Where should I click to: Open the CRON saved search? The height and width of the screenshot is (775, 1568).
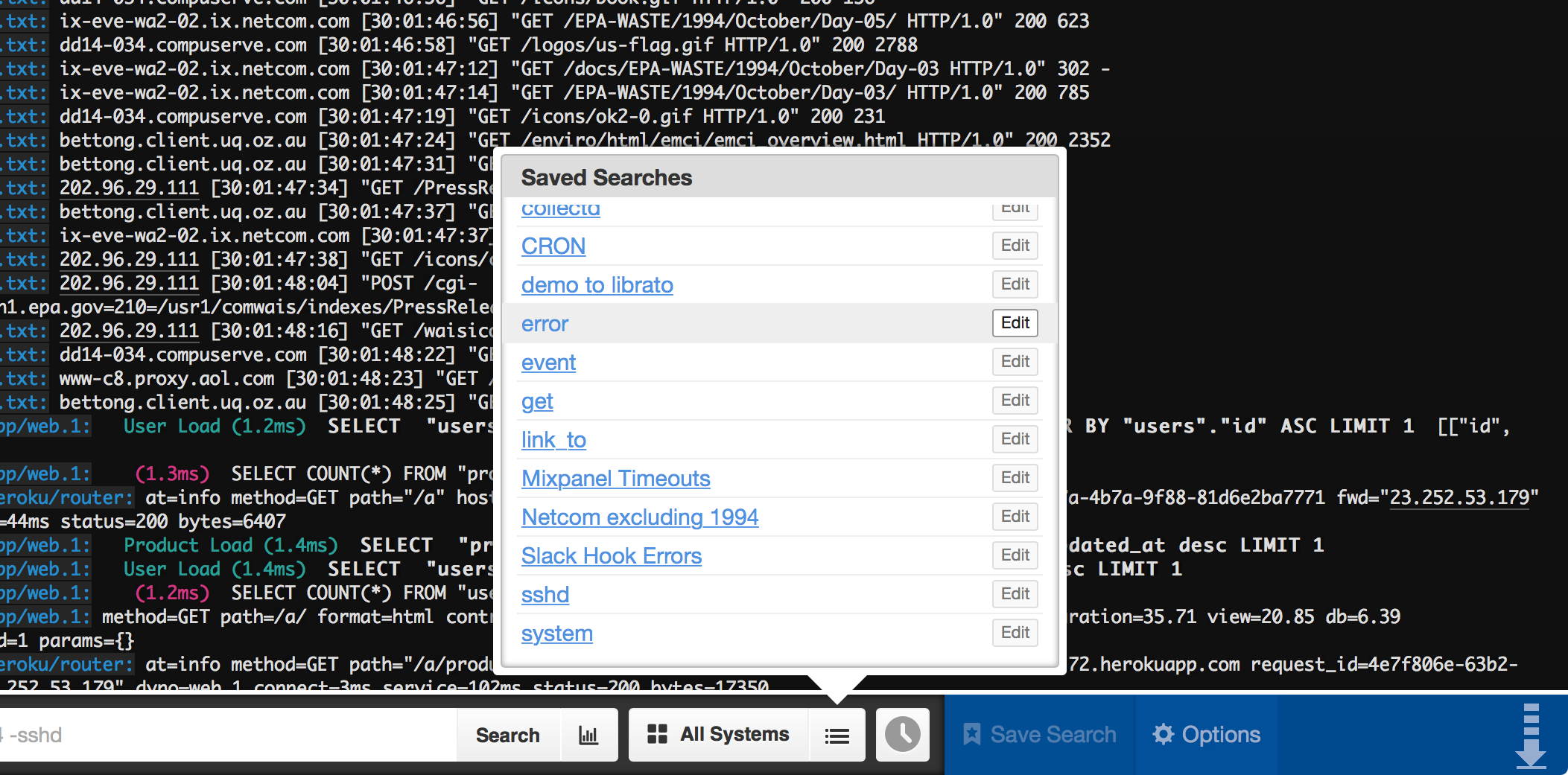553,246
